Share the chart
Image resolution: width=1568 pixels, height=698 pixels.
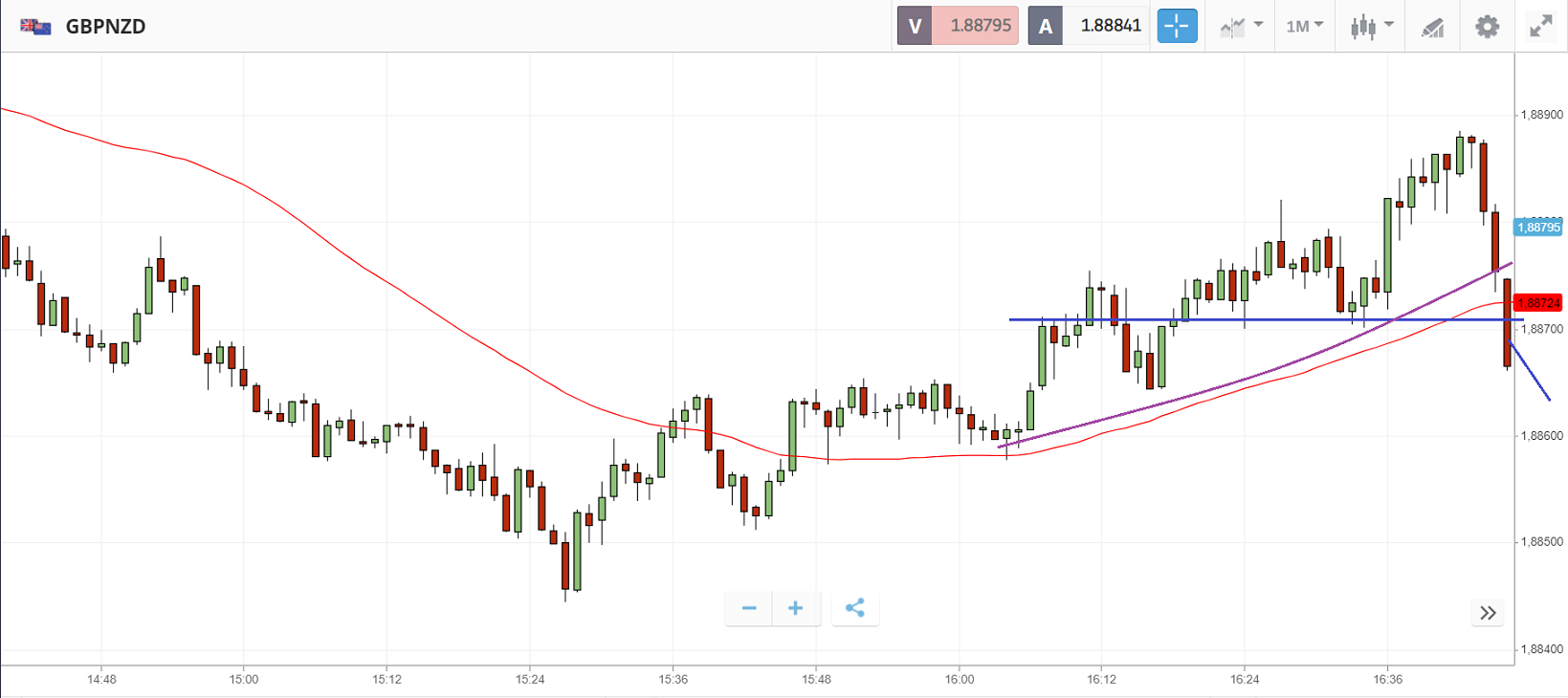[855, 608]
